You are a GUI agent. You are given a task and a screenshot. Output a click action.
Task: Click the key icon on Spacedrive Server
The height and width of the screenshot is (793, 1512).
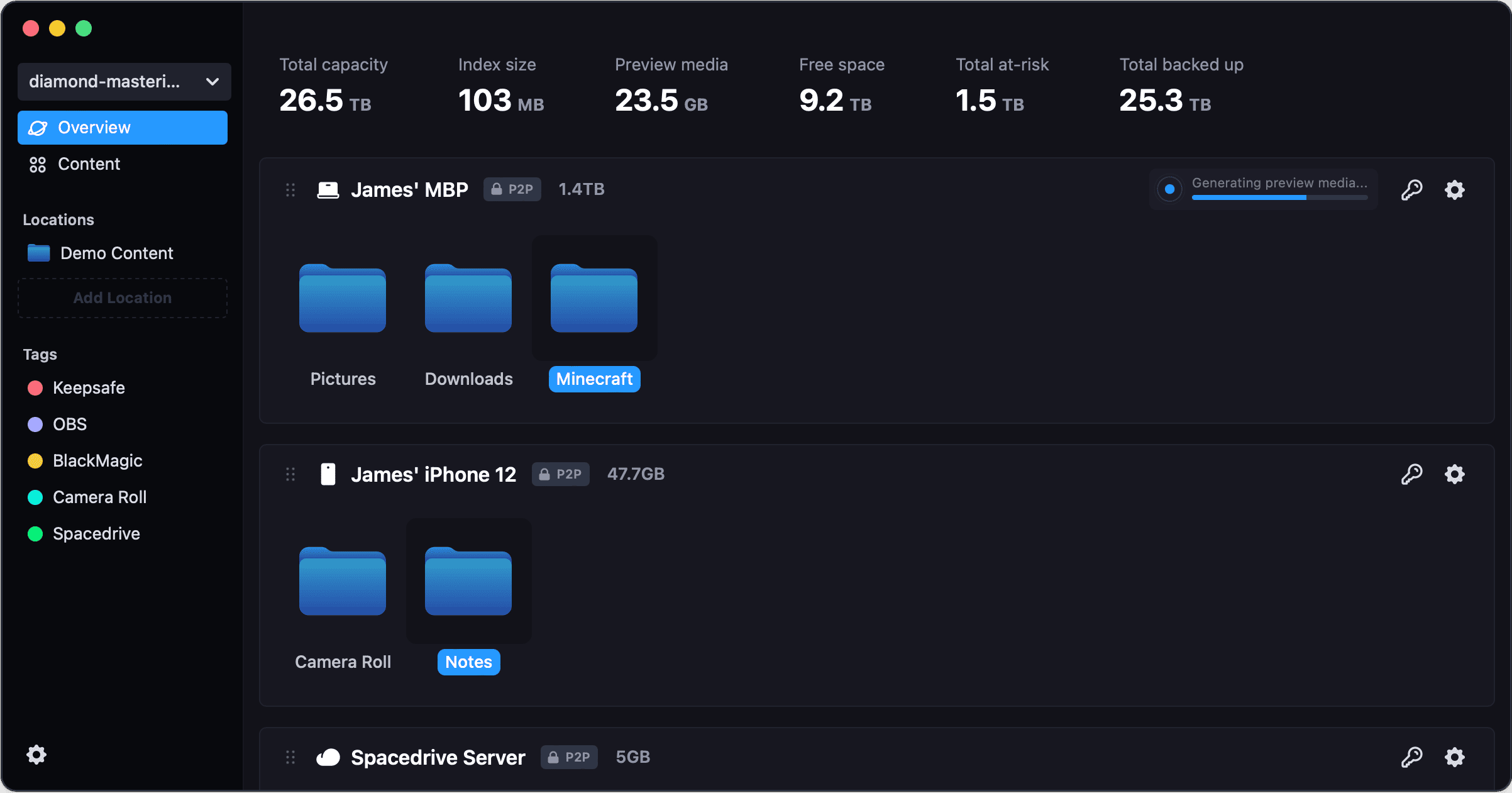(x=1412, y=757)
